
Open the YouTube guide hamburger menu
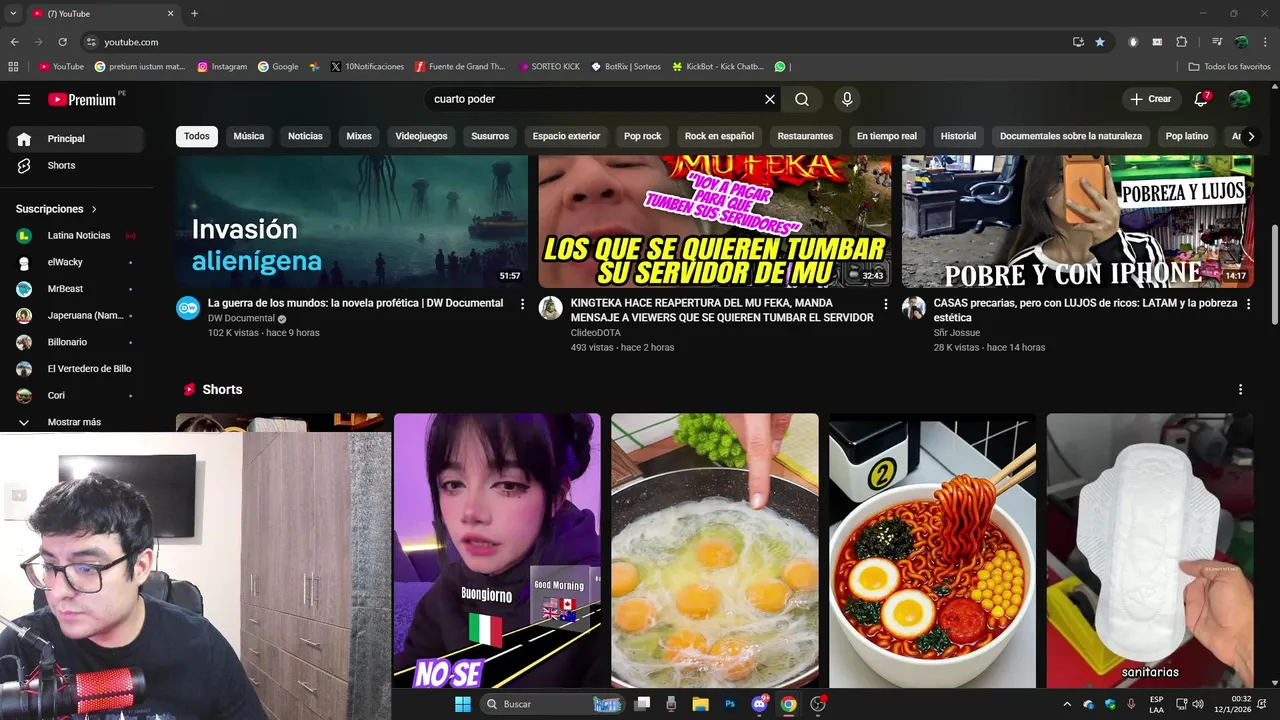[x=24, y=99]
